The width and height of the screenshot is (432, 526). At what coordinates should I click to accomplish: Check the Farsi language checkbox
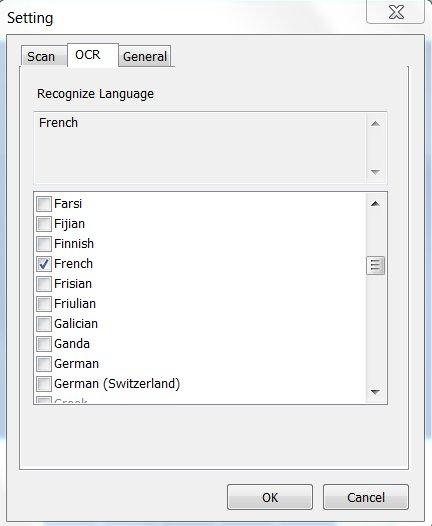(44, 204)
